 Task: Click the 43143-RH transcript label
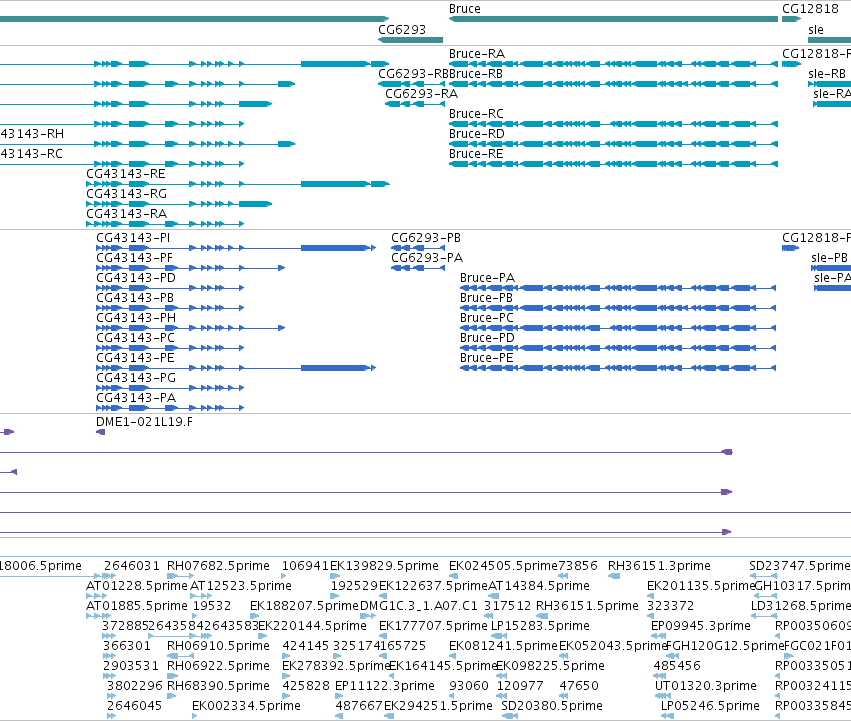pos(32,134)
